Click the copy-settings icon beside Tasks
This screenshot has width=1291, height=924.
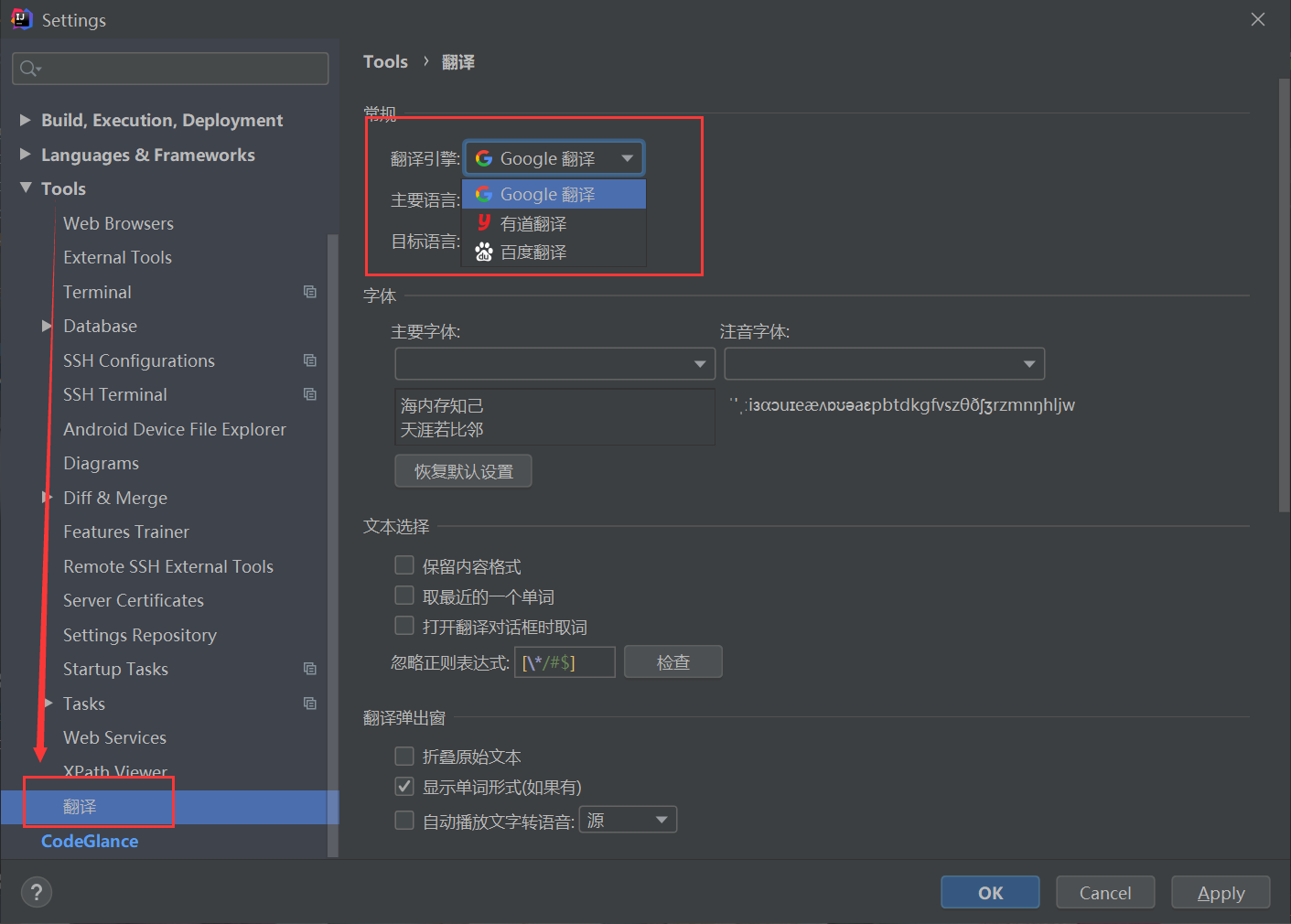click(x=309, y=703)
